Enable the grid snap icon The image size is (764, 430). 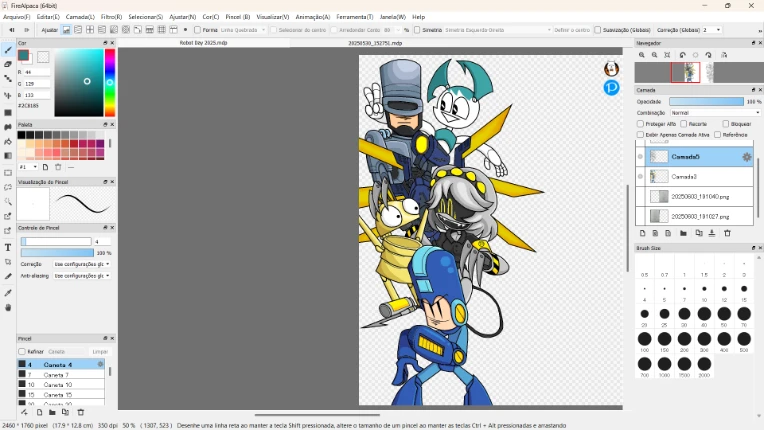tap(161, 30)
